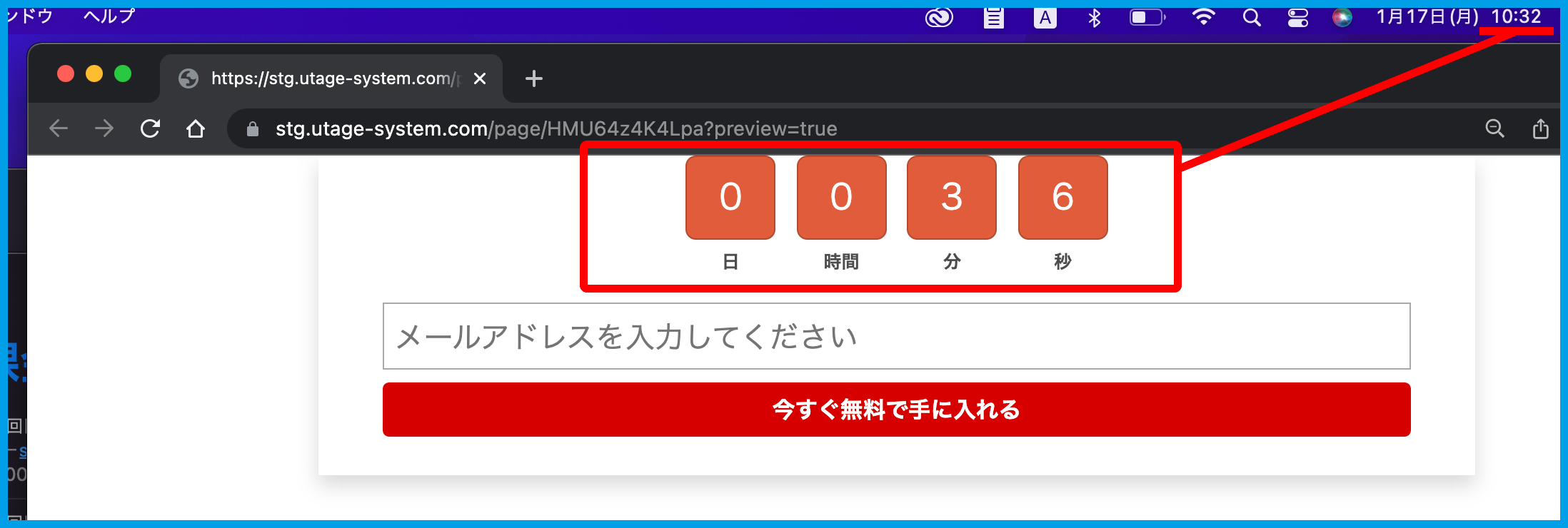1568x528 pixels.
Task: Click the browser forward arrow
Action: click(x=104, y=128)
